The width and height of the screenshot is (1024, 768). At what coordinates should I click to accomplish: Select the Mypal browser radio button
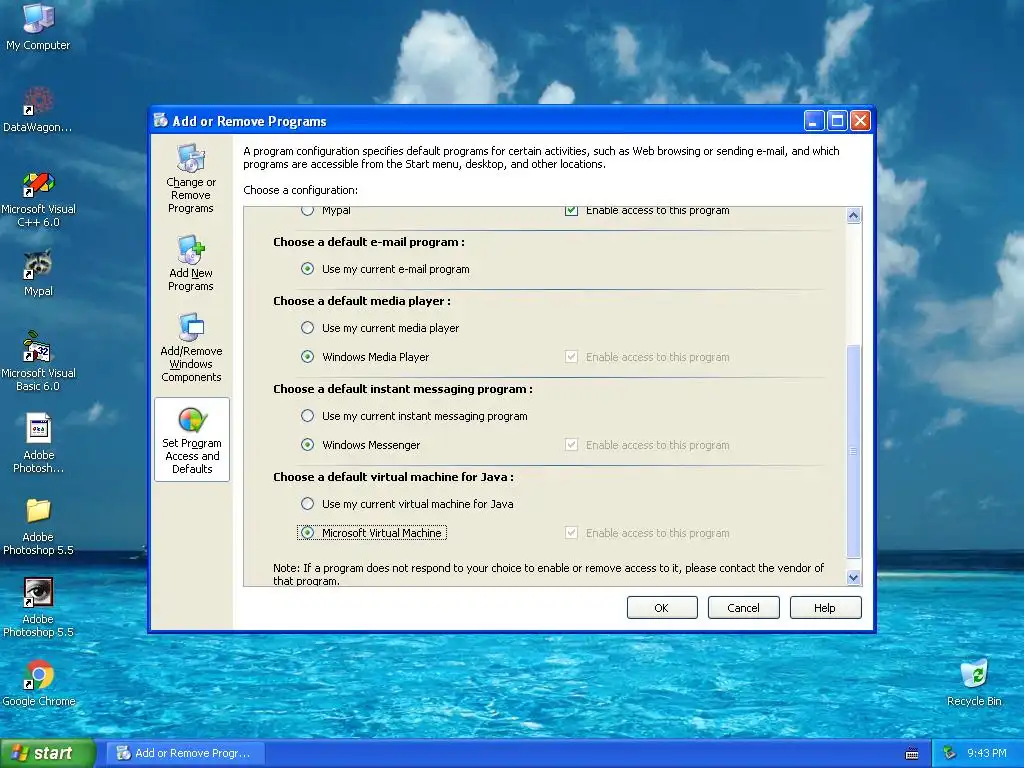tap(307, 210)
